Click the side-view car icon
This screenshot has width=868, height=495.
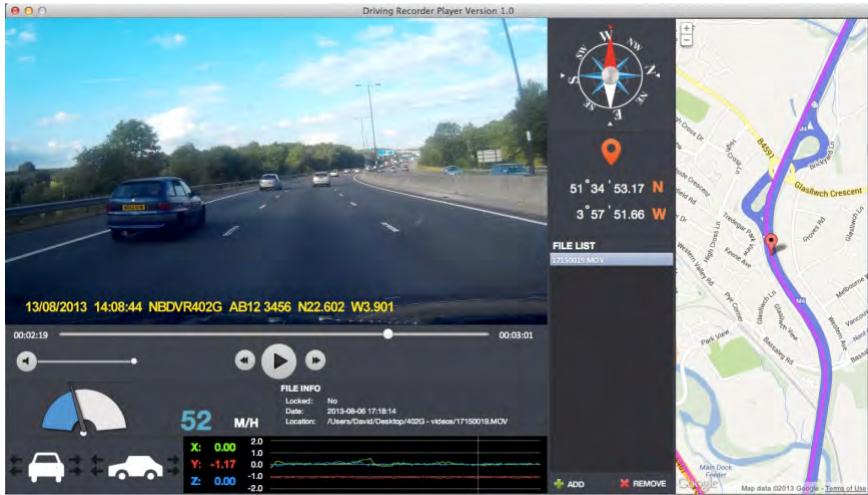click(x=135, y=468)
